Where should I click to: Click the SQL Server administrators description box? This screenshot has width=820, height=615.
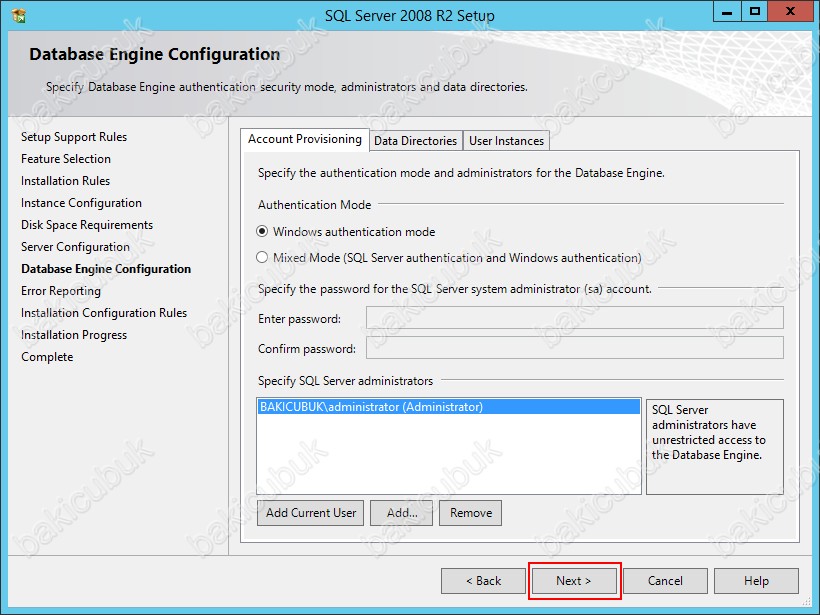715,447
